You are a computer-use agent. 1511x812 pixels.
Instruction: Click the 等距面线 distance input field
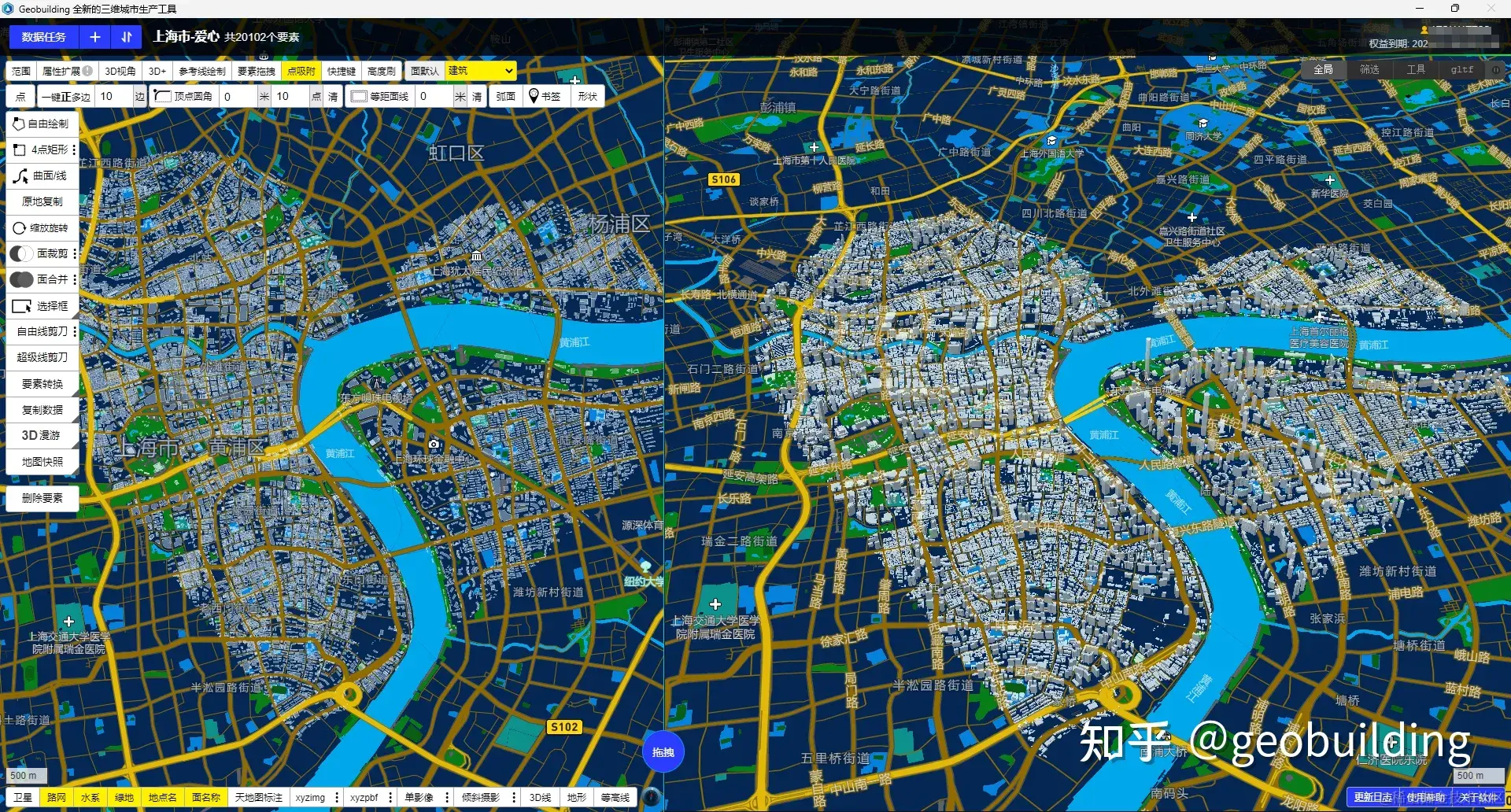434,96
